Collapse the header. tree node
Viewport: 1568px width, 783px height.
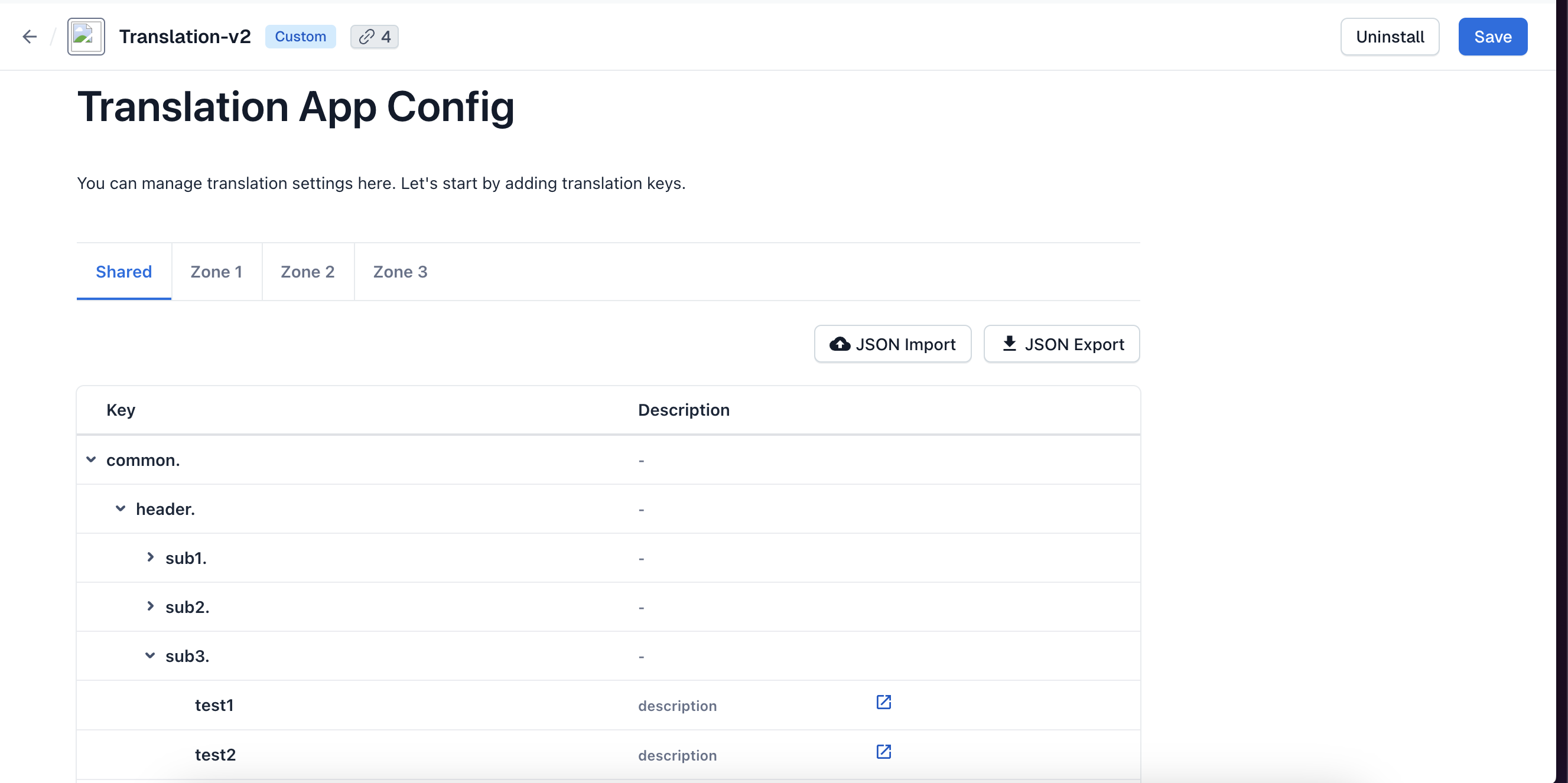pos(121,508)
